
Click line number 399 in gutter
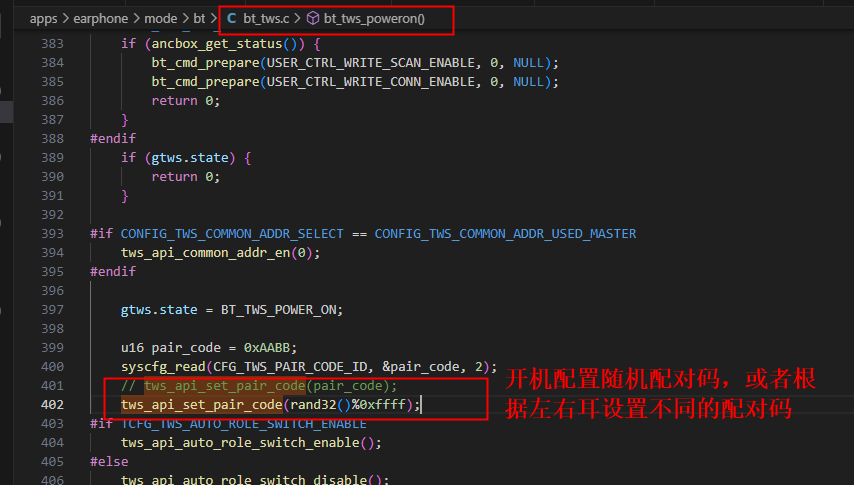point(52,348)
